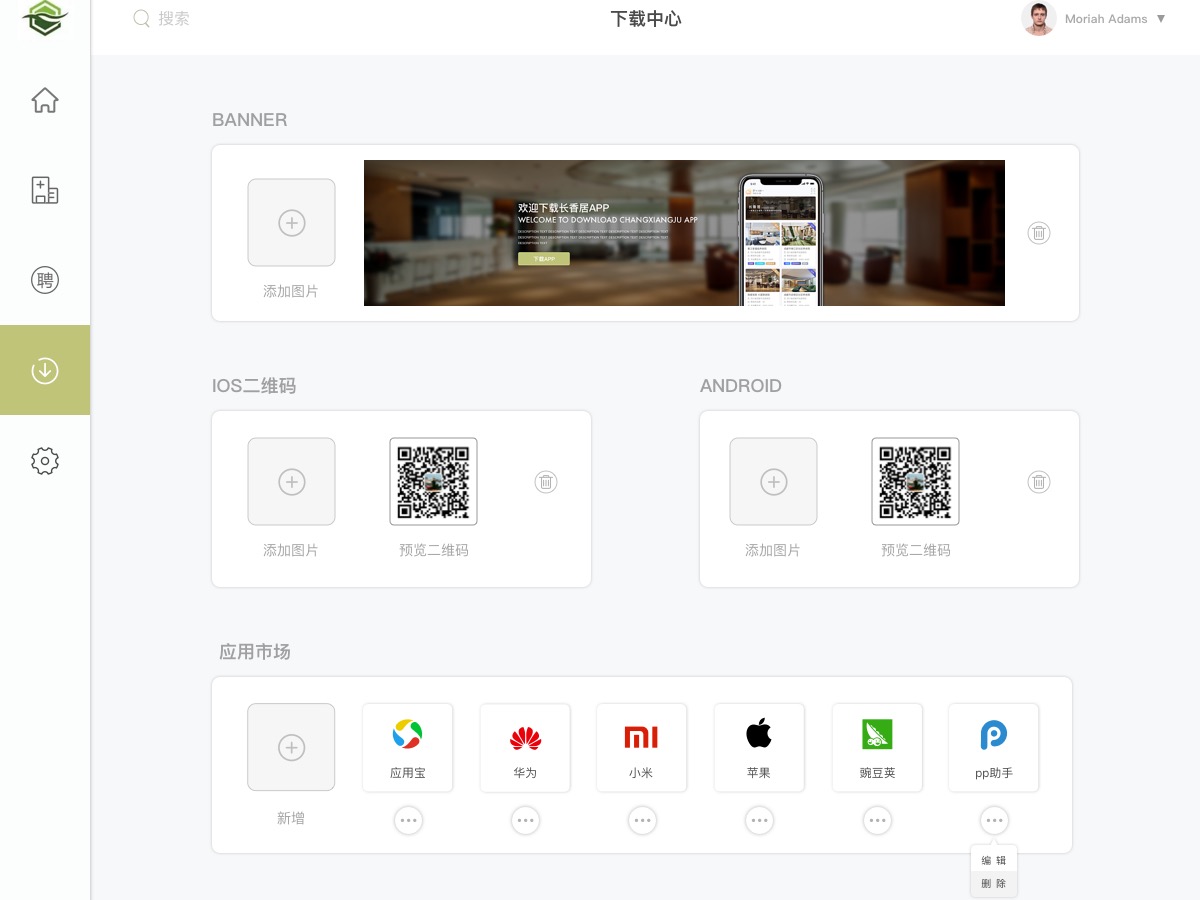Choose 编辑 in the context menu
This screenshot has height=900, width=1200.
click(x=993, y=859)
